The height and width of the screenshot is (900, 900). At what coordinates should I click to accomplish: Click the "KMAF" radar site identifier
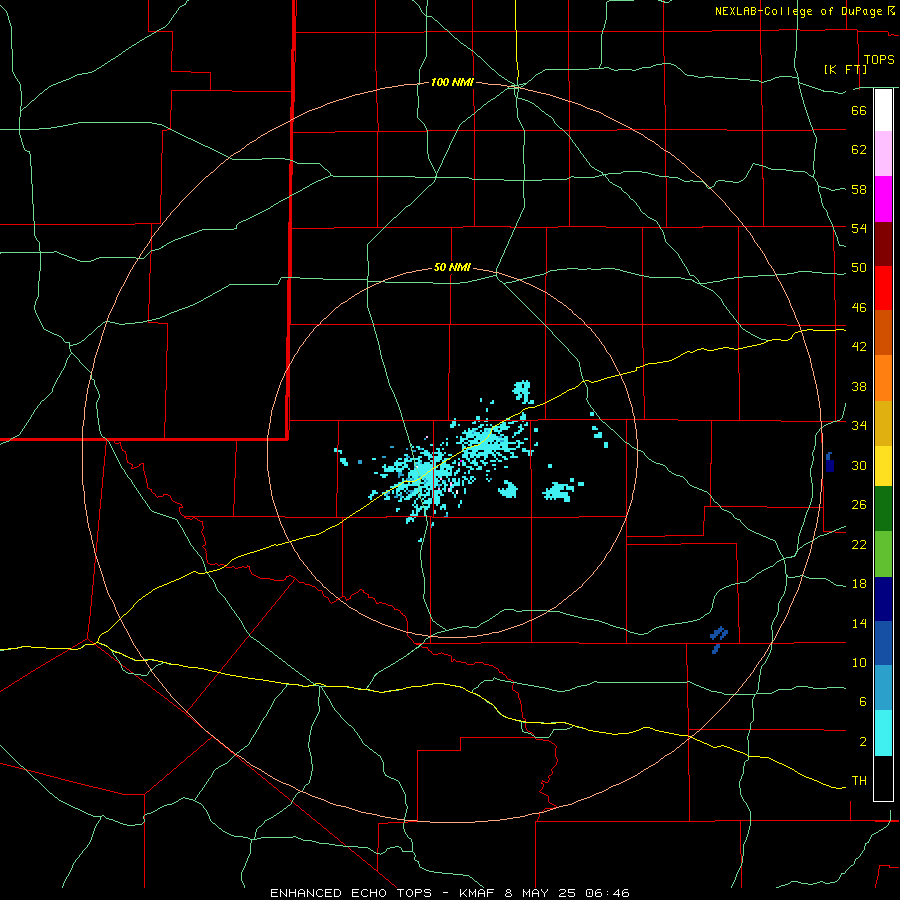click(x=478, y=893)
